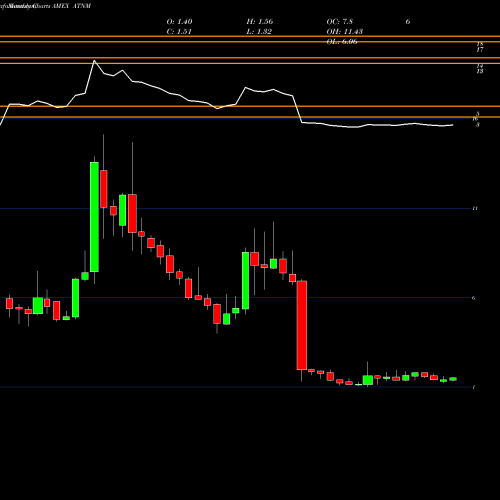
Task: Select the OH: 11.43 reading
Action: [345, 32]
